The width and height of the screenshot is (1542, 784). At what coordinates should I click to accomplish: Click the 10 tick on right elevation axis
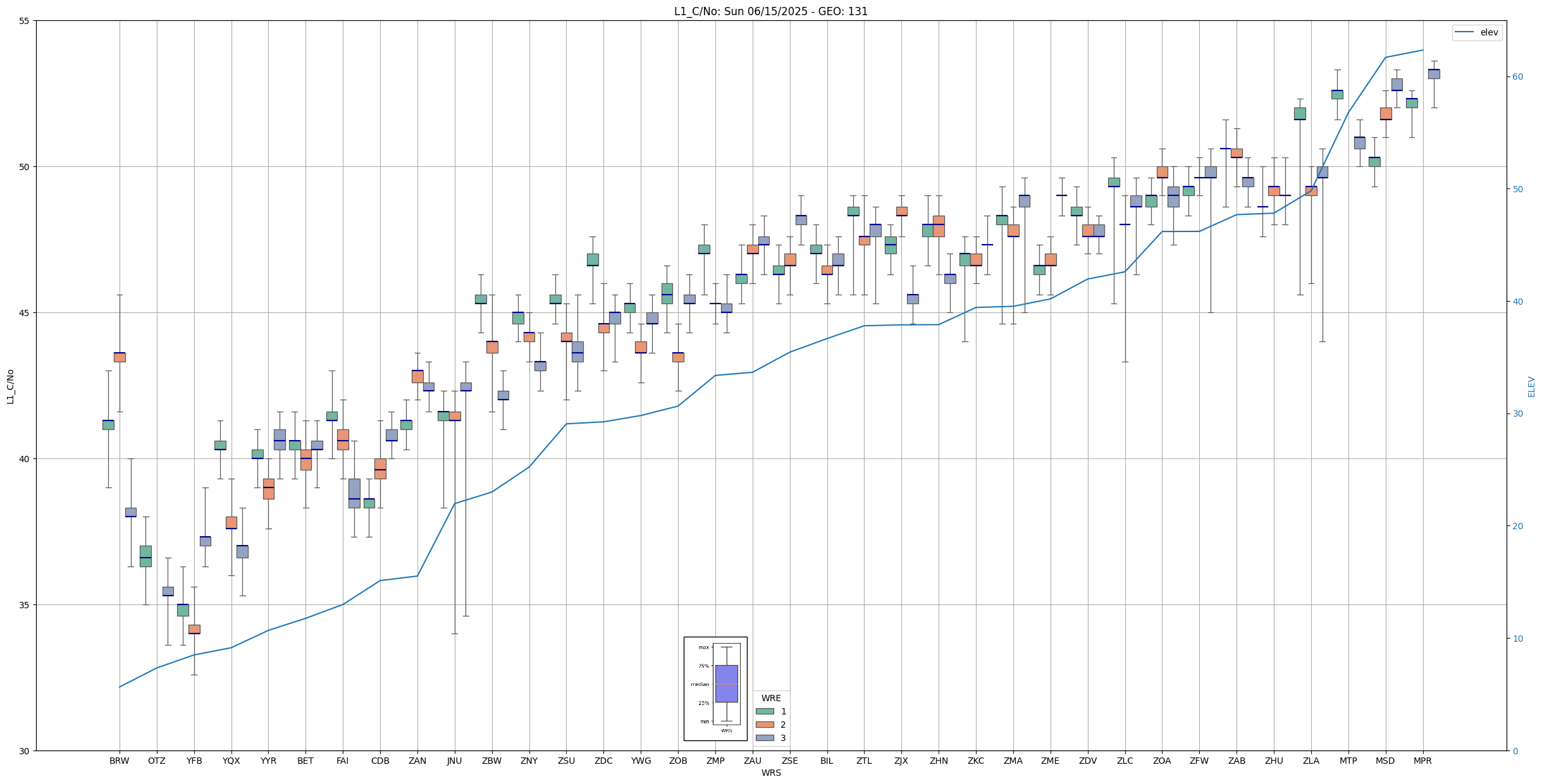(x=1517, y=639)
